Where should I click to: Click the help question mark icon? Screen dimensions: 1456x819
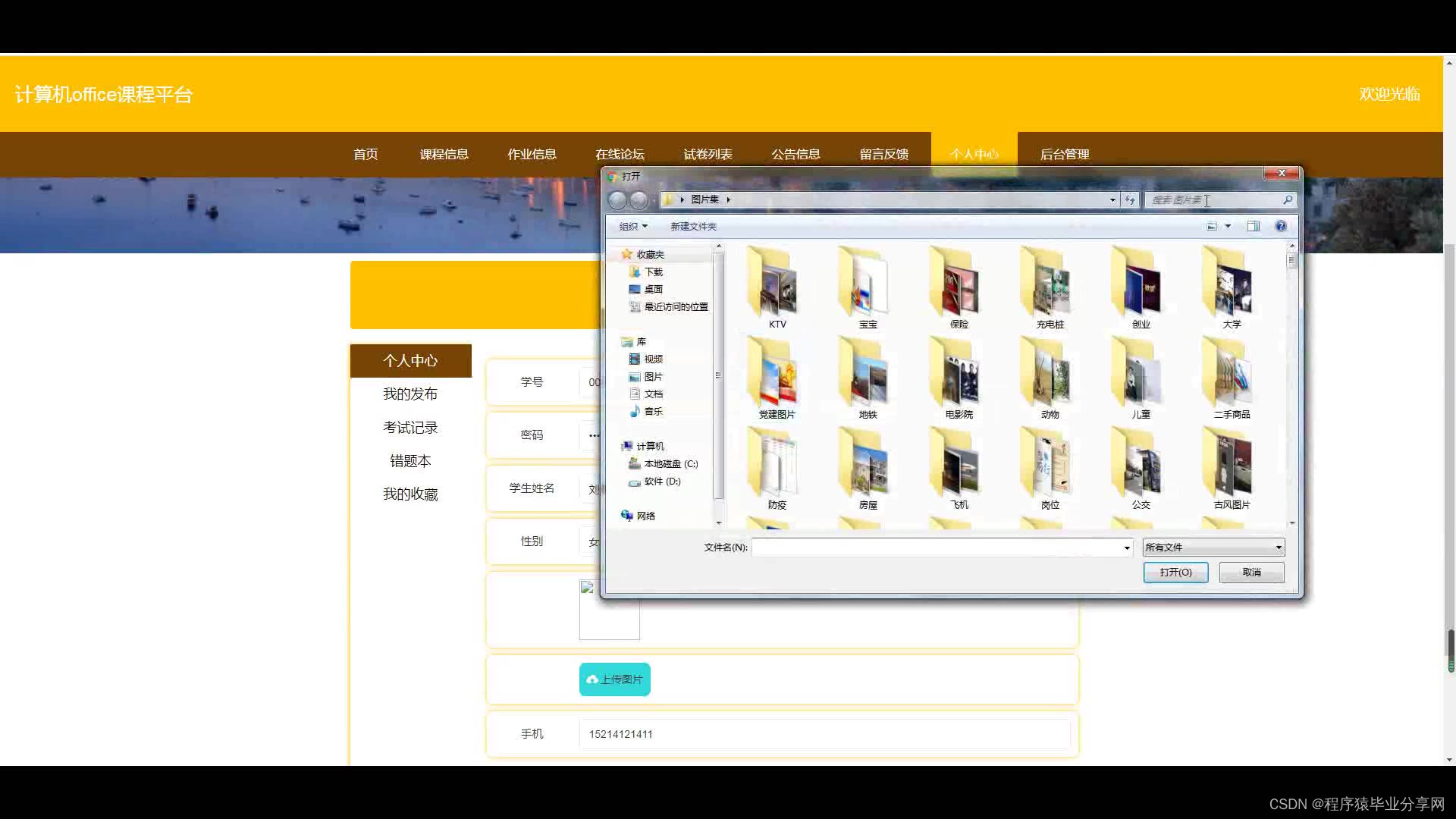[x=1281, y=226]
